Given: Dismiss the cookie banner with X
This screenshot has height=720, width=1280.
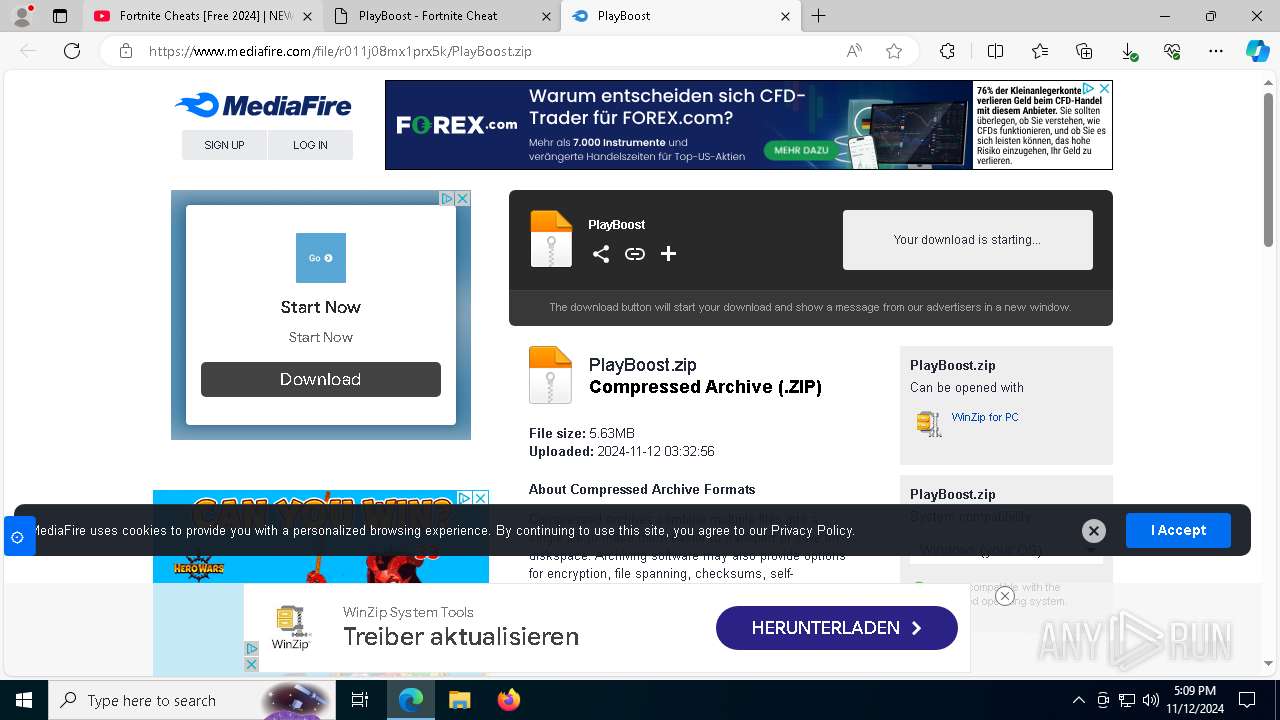Looking at the screenshot, I should 1094,531.
